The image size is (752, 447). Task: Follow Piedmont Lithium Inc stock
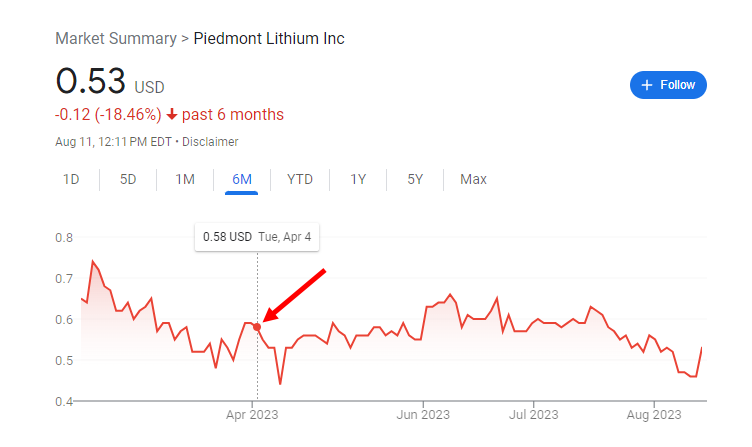[x=668, y=85]
